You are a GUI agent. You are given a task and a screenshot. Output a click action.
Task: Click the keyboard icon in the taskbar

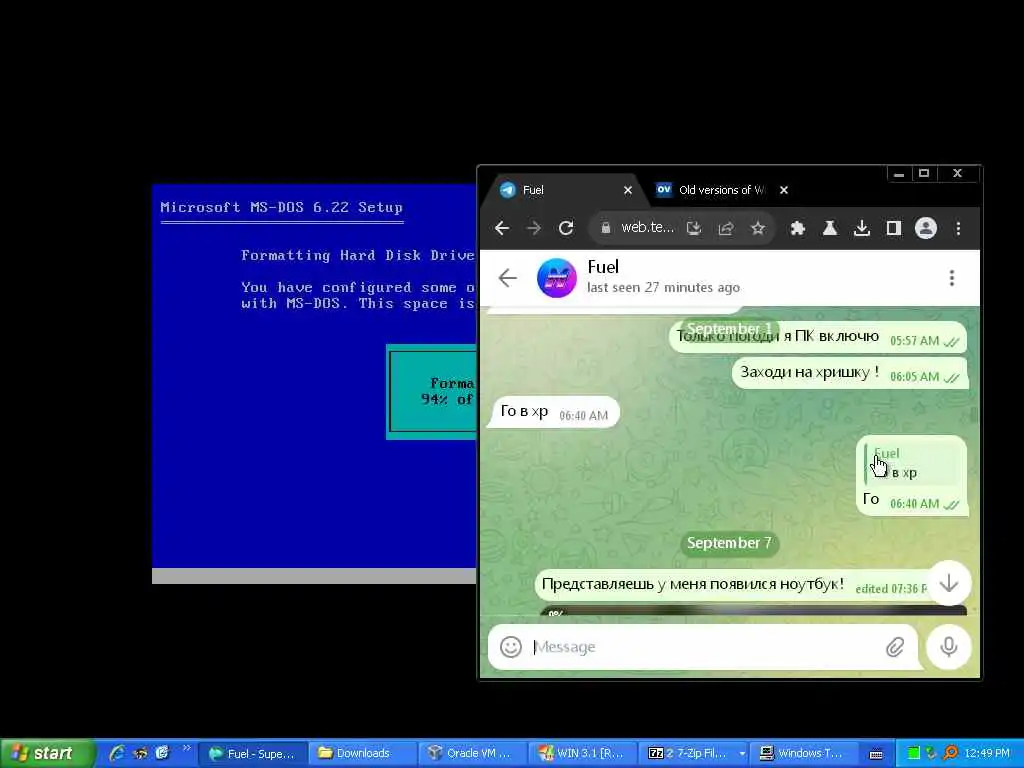[x=876, y=754]
